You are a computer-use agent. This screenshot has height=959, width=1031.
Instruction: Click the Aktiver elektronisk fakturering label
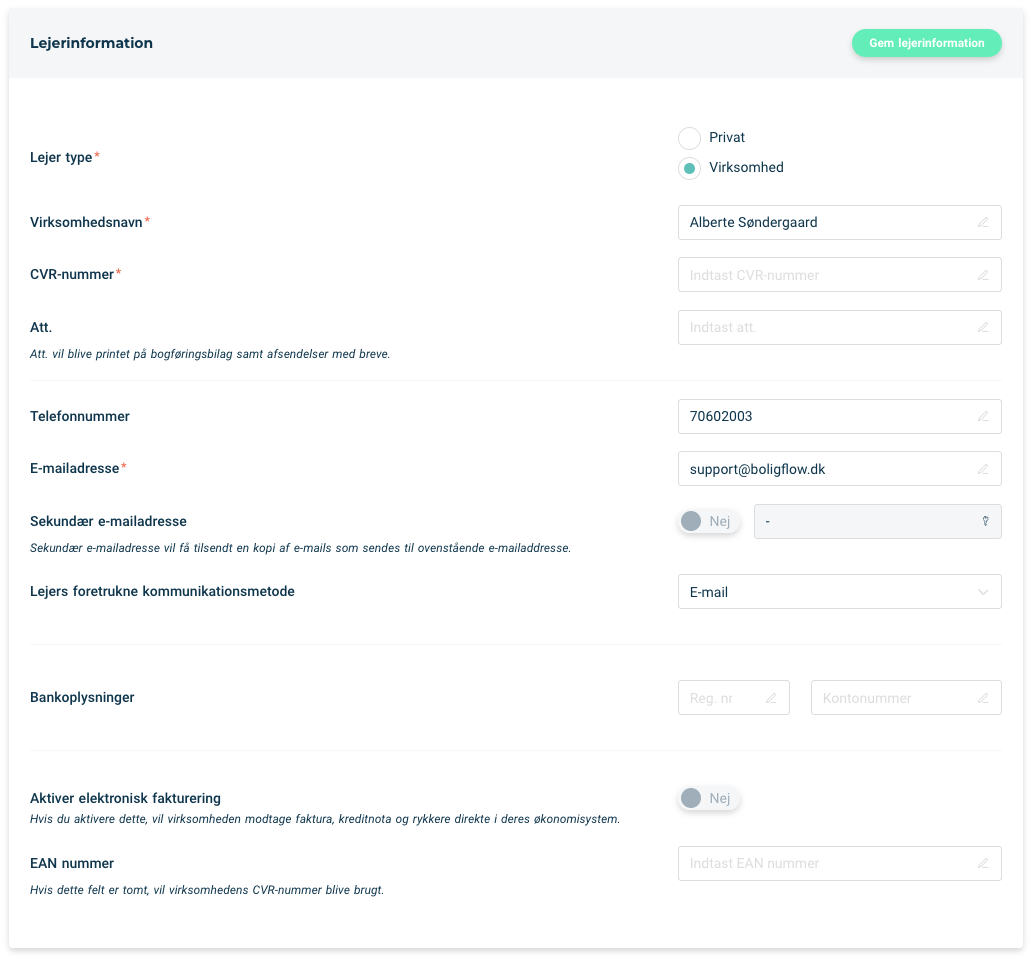point(126,799)
